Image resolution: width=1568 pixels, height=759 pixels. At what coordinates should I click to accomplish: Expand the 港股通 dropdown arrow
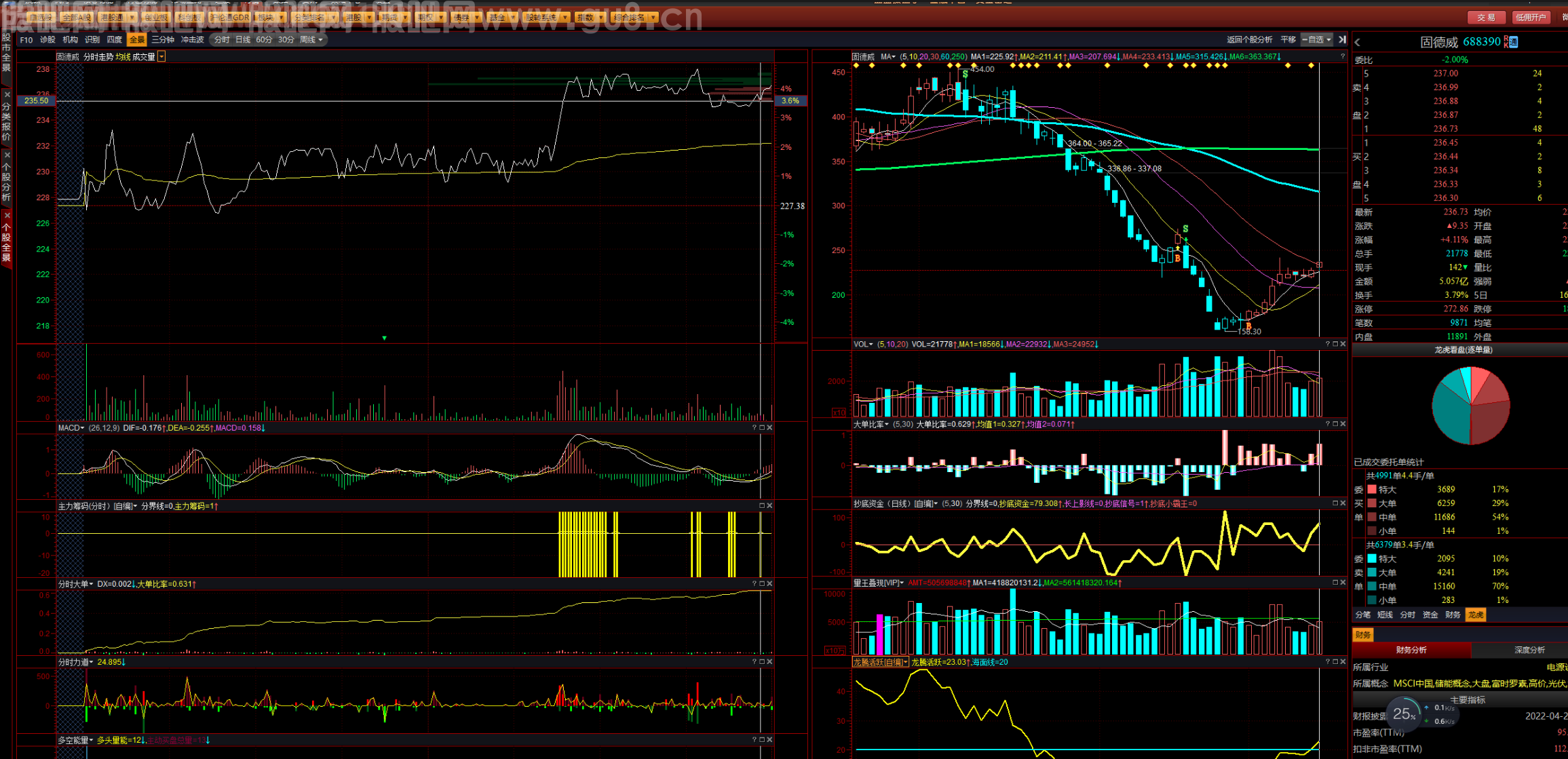(x=132, y=17)
